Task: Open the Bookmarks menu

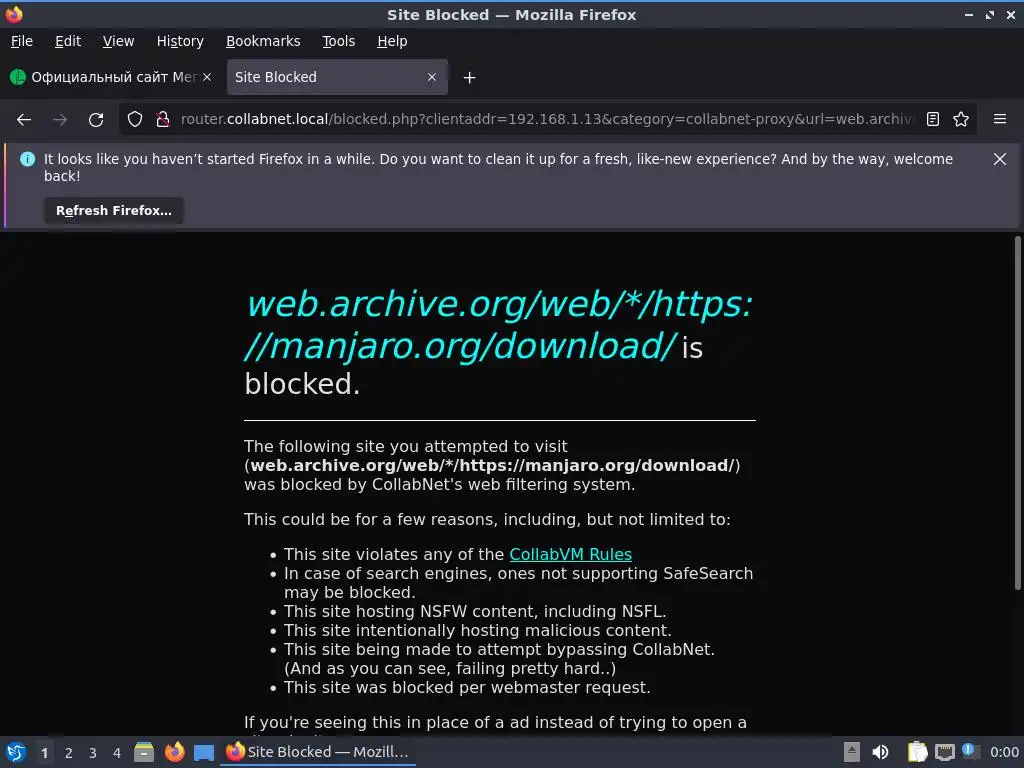Action: click(263, 41)
